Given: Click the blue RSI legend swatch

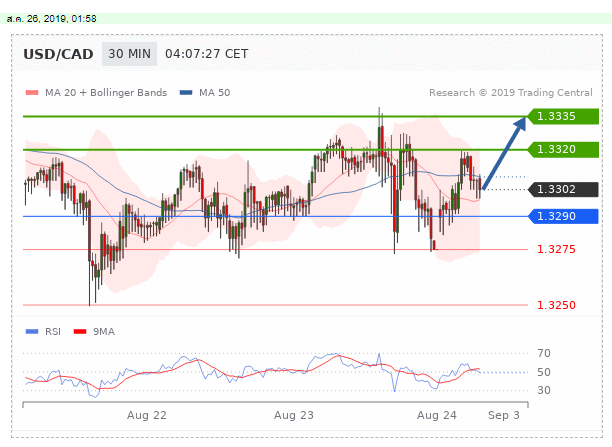Looking at the screenshot, I should pos(32,332).
